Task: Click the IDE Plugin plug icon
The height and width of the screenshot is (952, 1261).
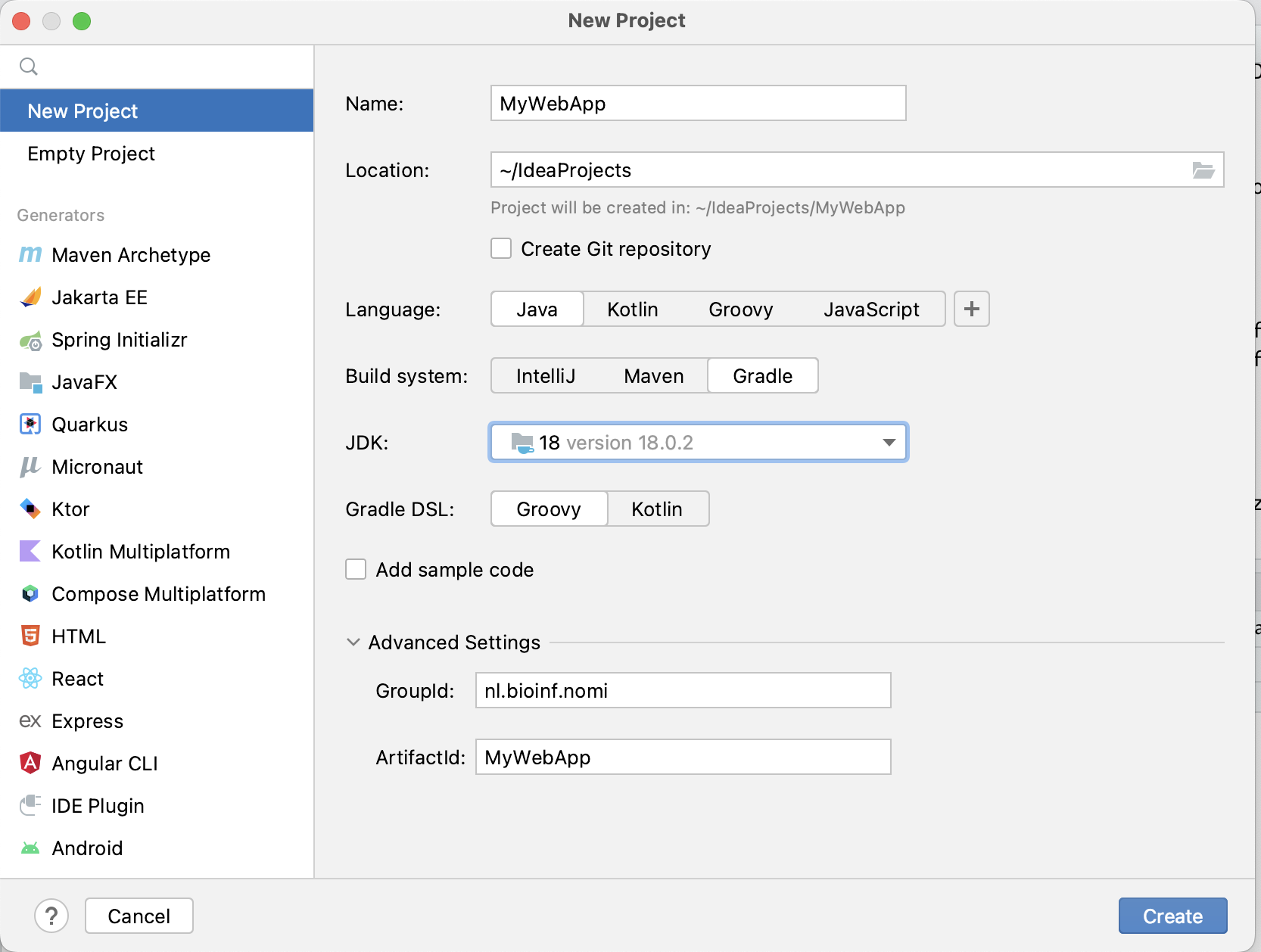Action: (30, 805)
